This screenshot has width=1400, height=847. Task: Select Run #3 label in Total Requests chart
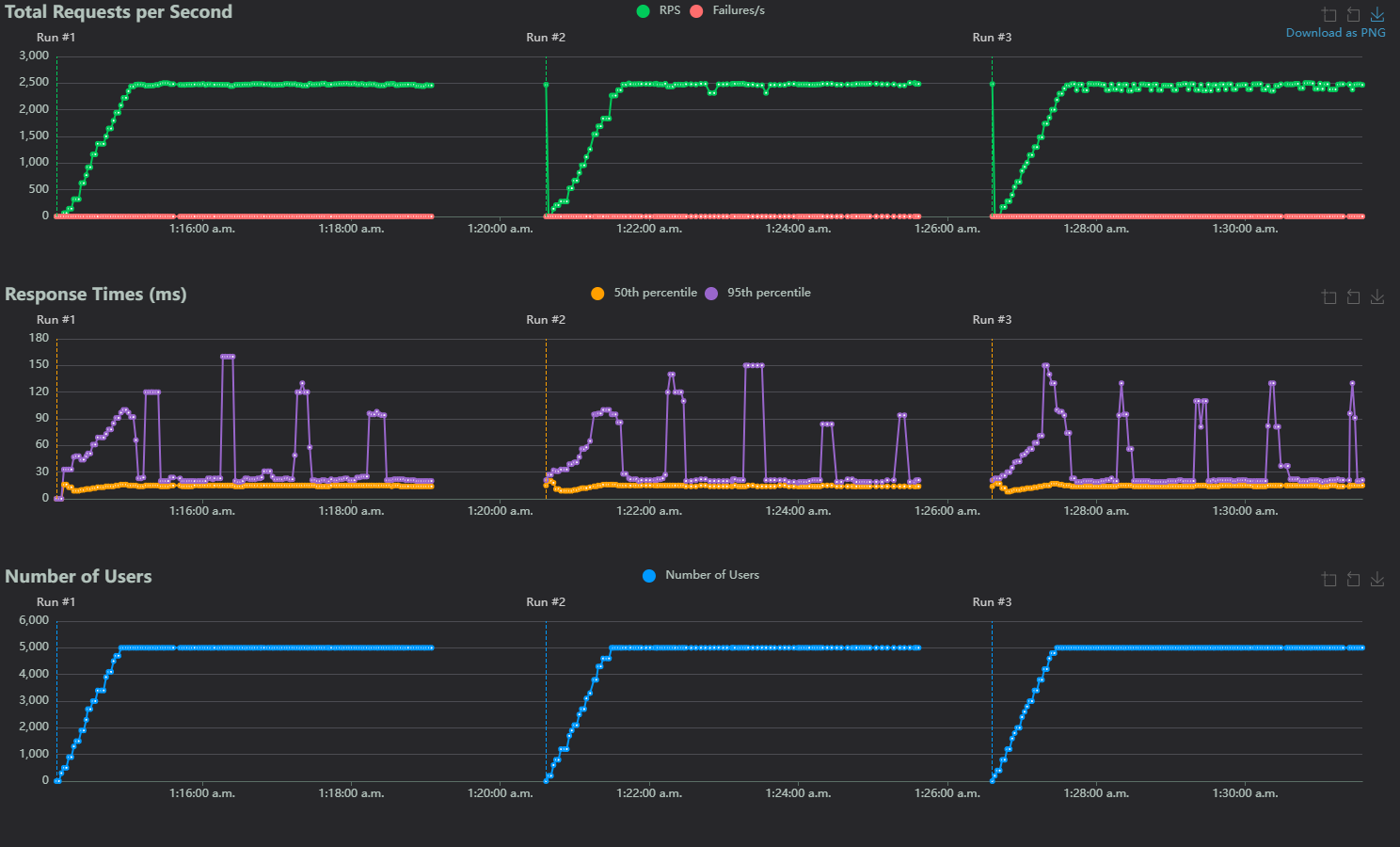pos(992,38)
